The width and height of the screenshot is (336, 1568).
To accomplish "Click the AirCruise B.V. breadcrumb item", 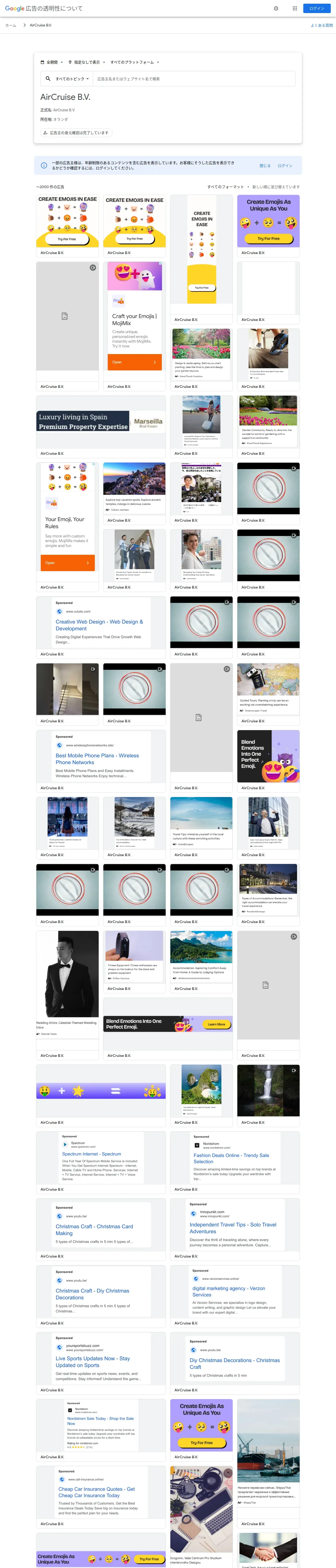I will point(41,26).
